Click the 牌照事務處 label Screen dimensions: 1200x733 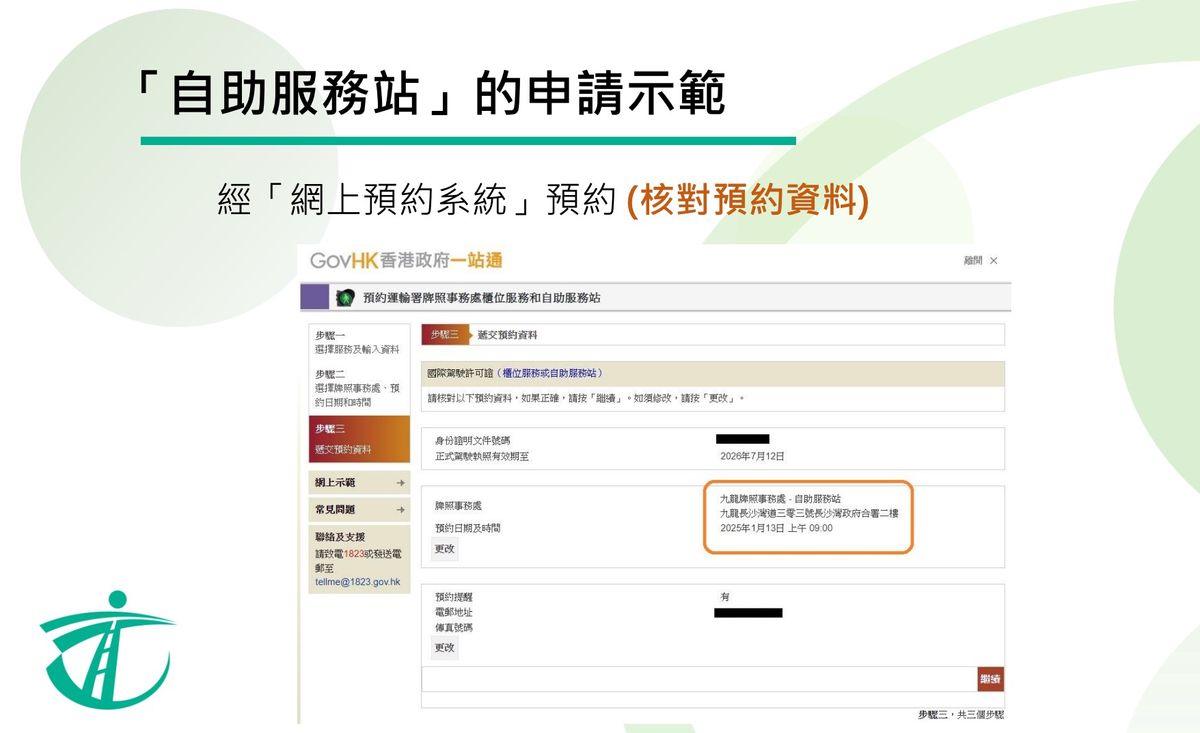[x=458, y=506]
